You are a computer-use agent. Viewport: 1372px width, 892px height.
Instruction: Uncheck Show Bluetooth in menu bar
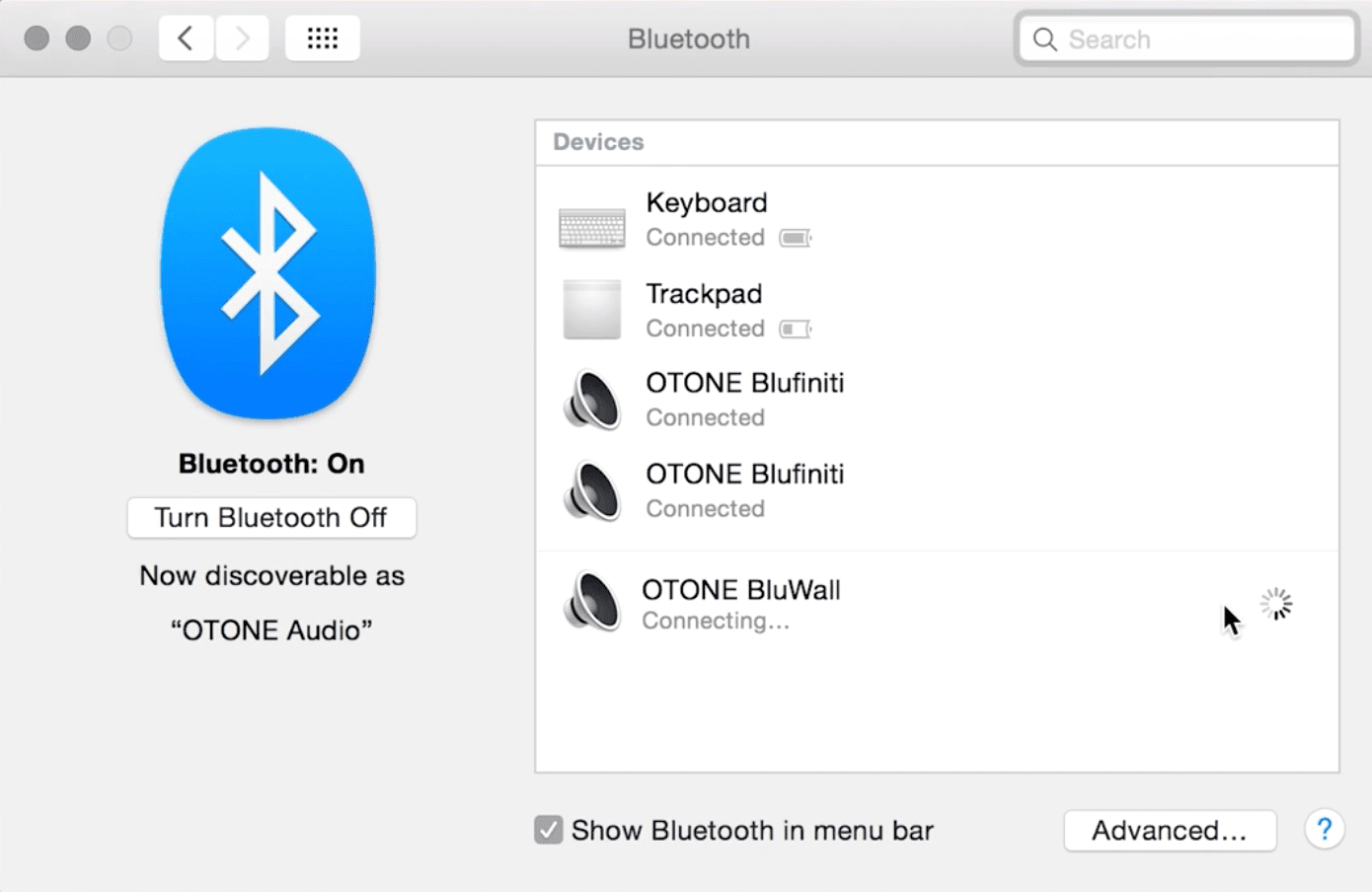[548, 830]
